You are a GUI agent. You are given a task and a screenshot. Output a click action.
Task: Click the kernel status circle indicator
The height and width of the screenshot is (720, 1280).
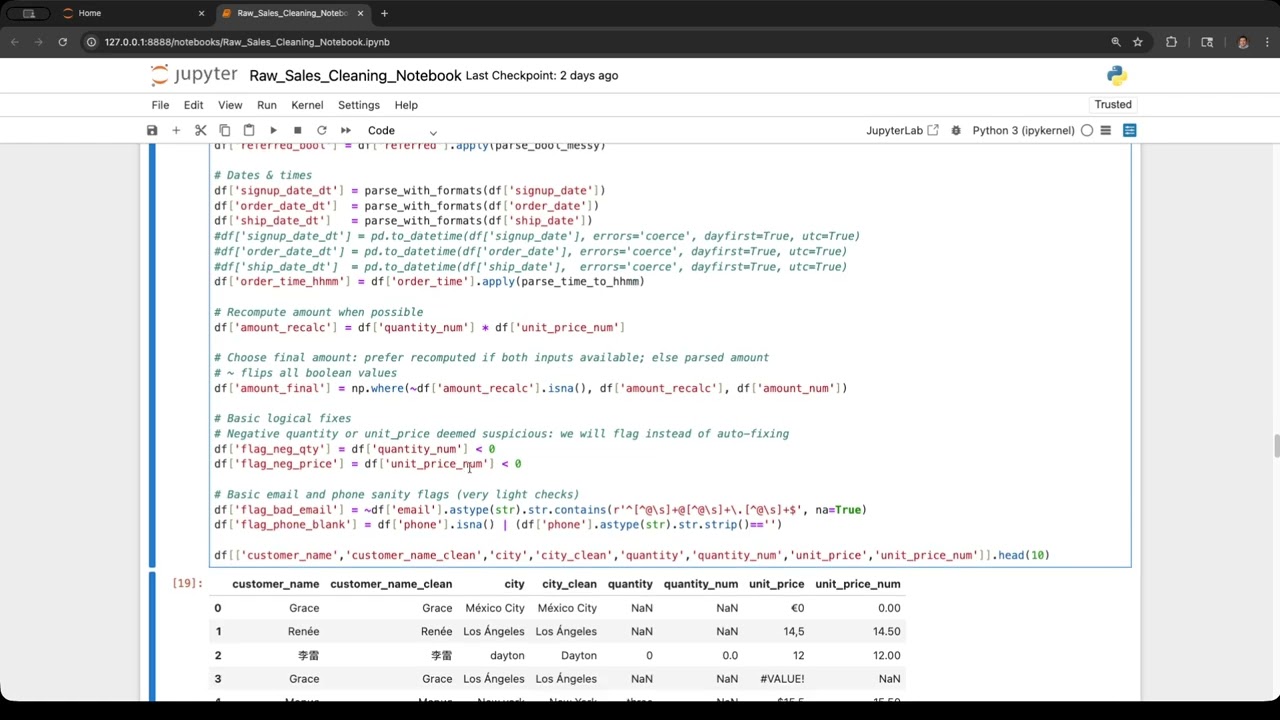pos(1087,130)
